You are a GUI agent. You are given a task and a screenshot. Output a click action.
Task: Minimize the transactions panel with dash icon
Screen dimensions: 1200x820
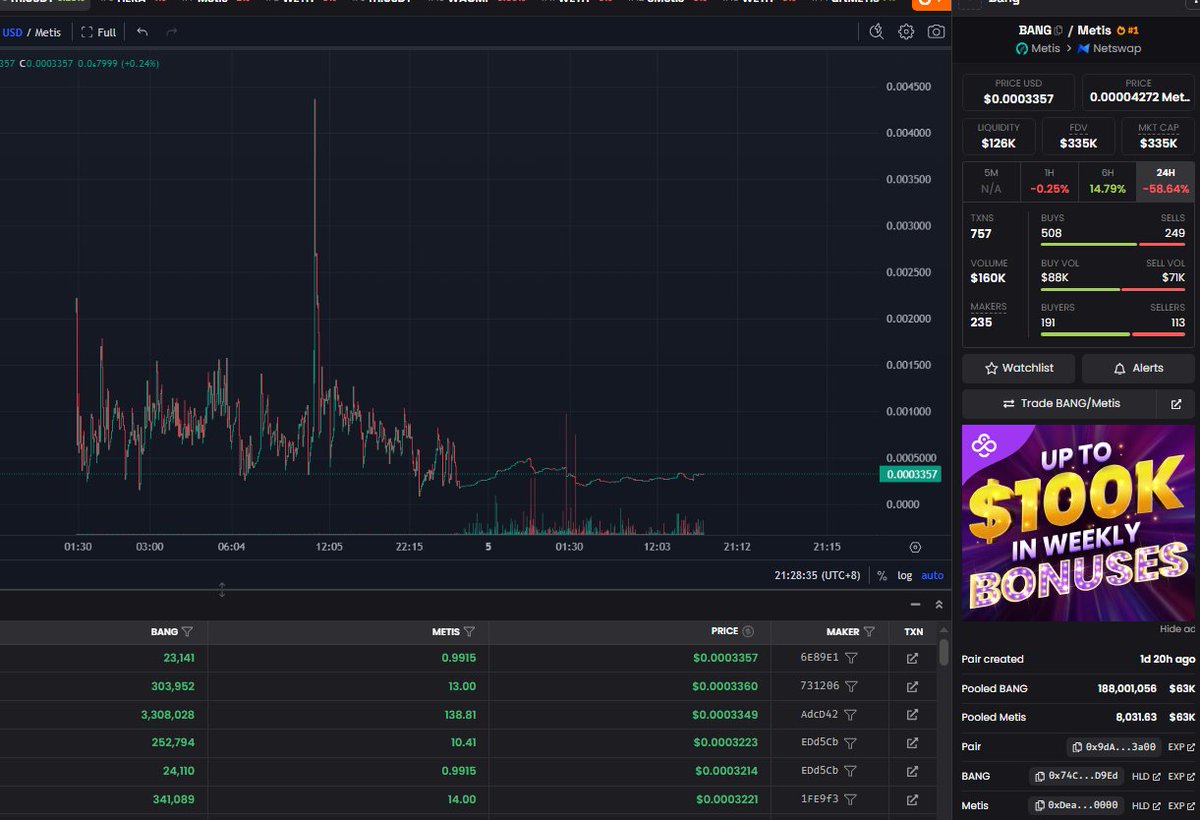915,605
